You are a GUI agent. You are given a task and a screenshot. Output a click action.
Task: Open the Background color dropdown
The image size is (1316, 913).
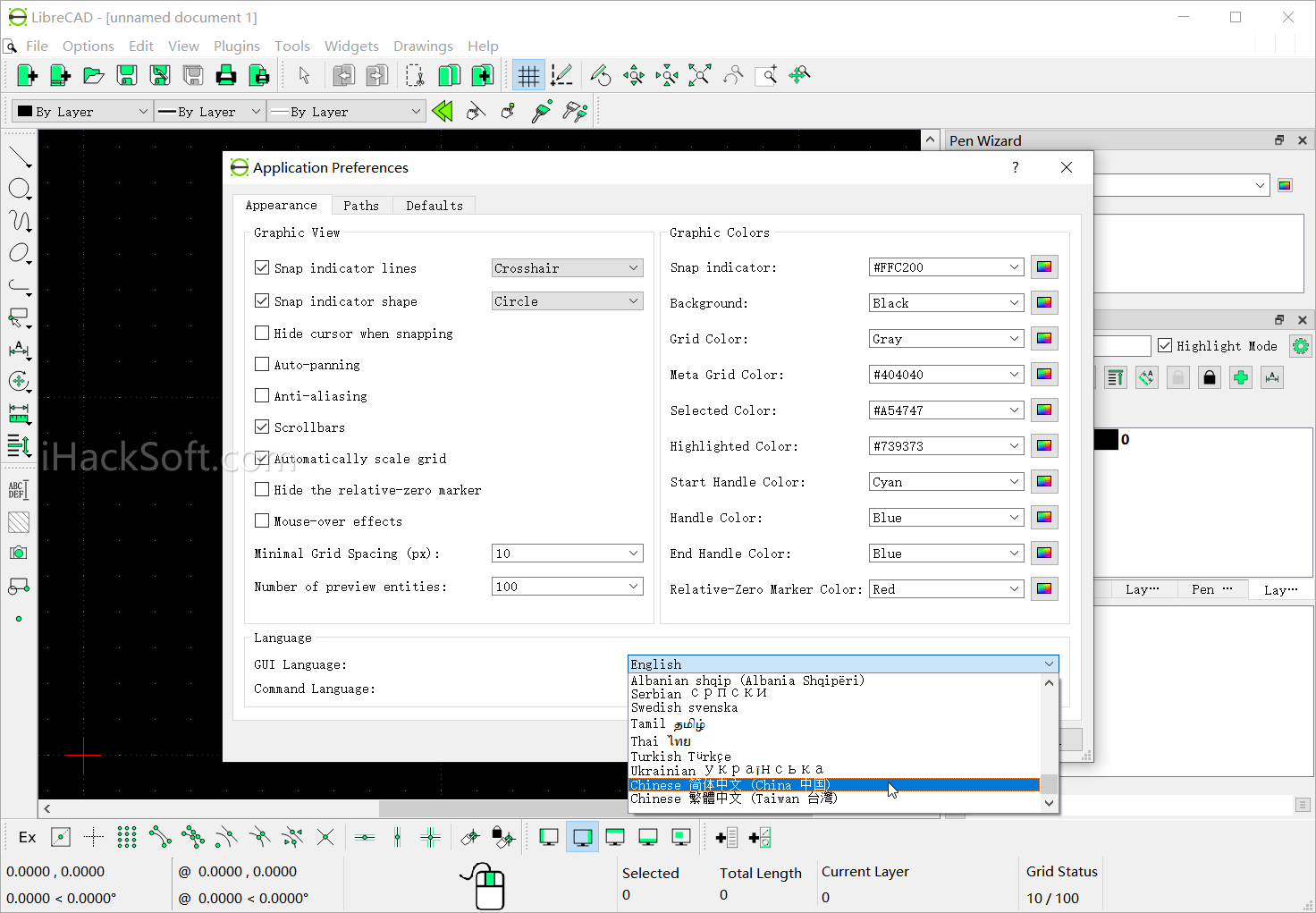click(947, 302)
